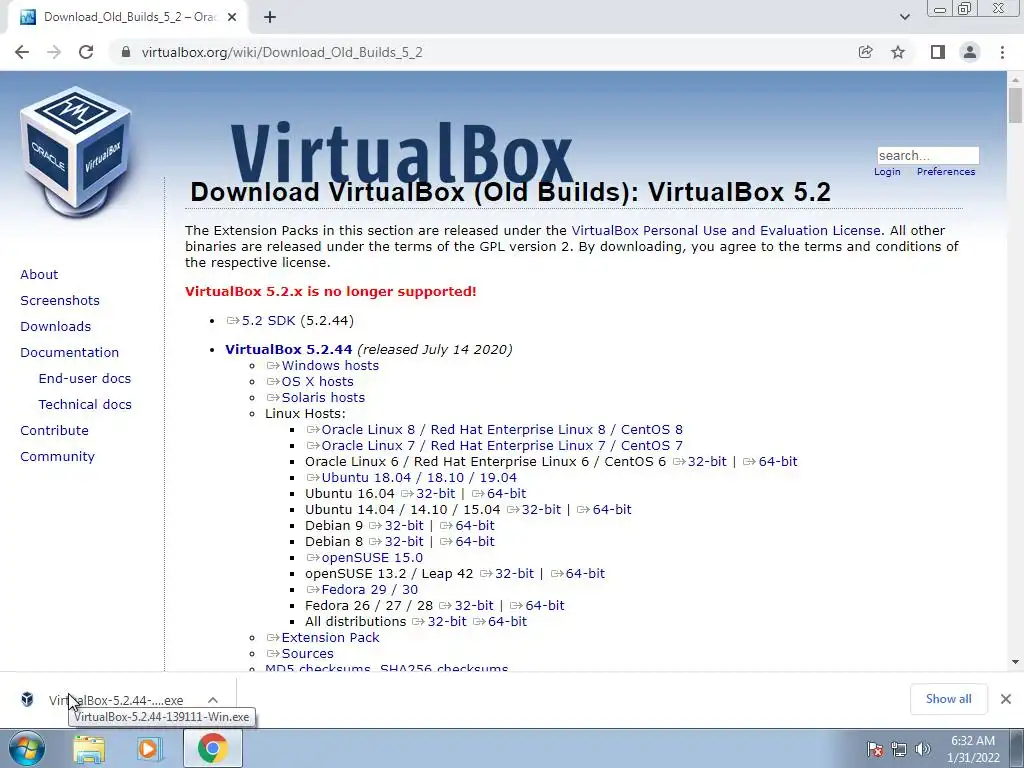Viewport: 1024px width, 768px height.
Task: Open Windows Media Player taskbar icon
Action: tap(150, 749)
